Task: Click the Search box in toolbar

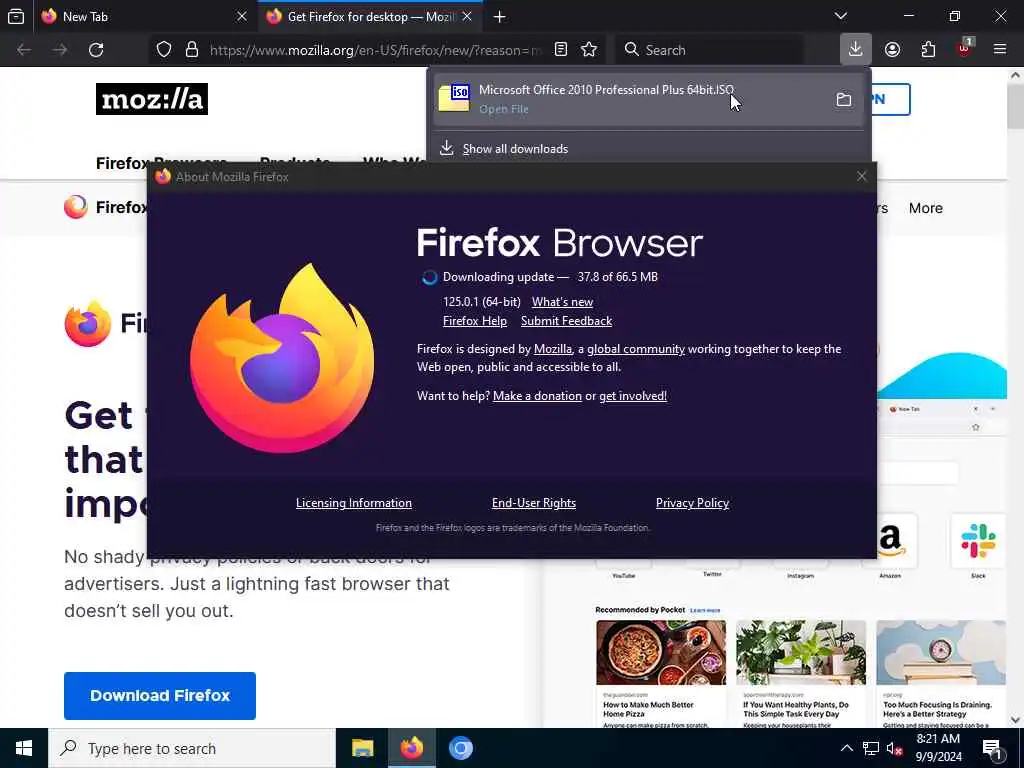Action: [x=709, y=50]
